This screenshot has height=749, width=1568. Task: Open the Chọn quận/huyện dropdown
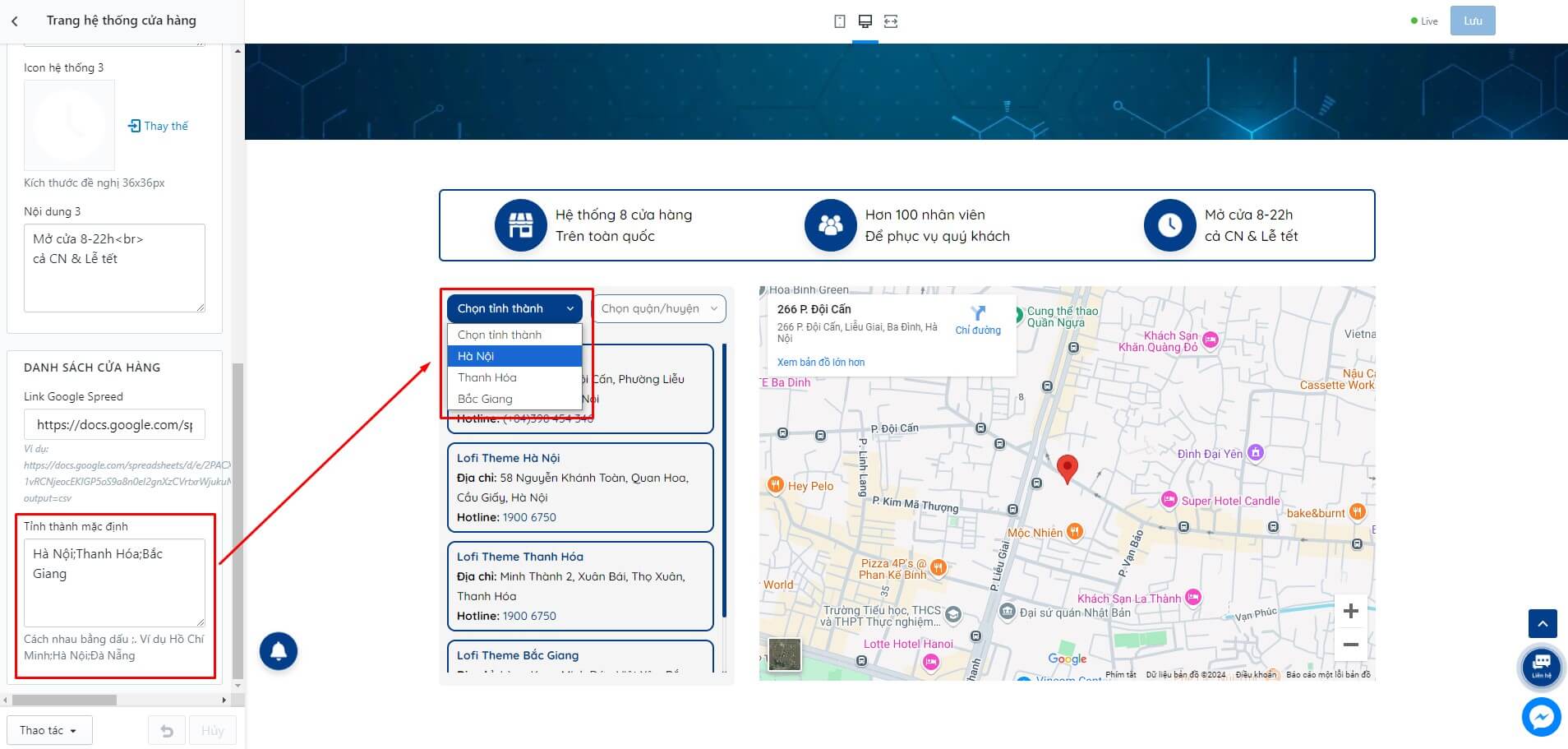(x=658, y=308)
